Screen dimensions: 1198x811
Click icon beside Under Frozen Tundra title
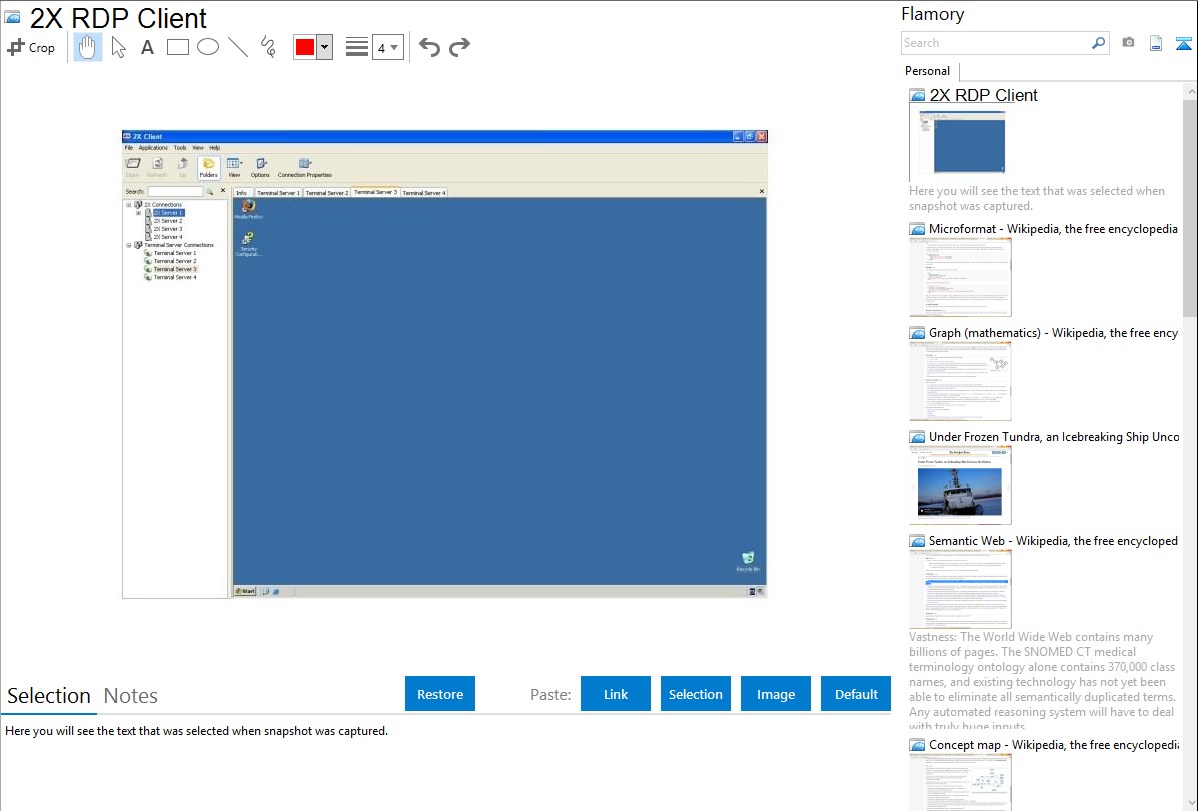917,436
